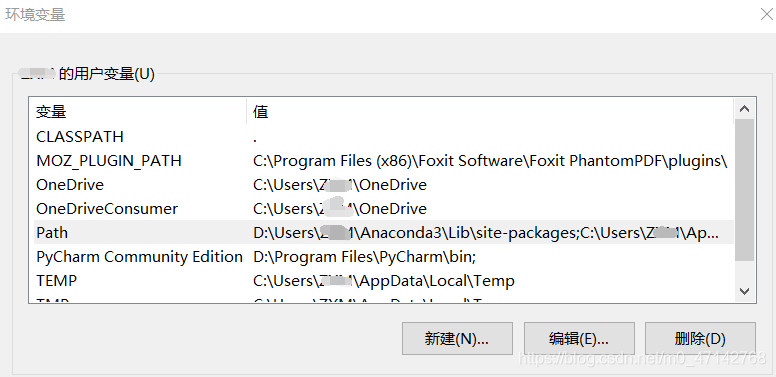Click the PyCharm\bin path value
776x377 pixels.
point(364,257)
